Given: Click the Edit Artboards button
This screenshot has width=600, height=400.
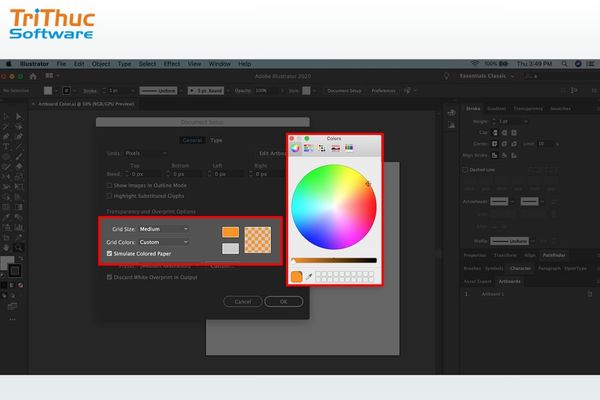Looking at the screenshot, I should tap(273, 153).
